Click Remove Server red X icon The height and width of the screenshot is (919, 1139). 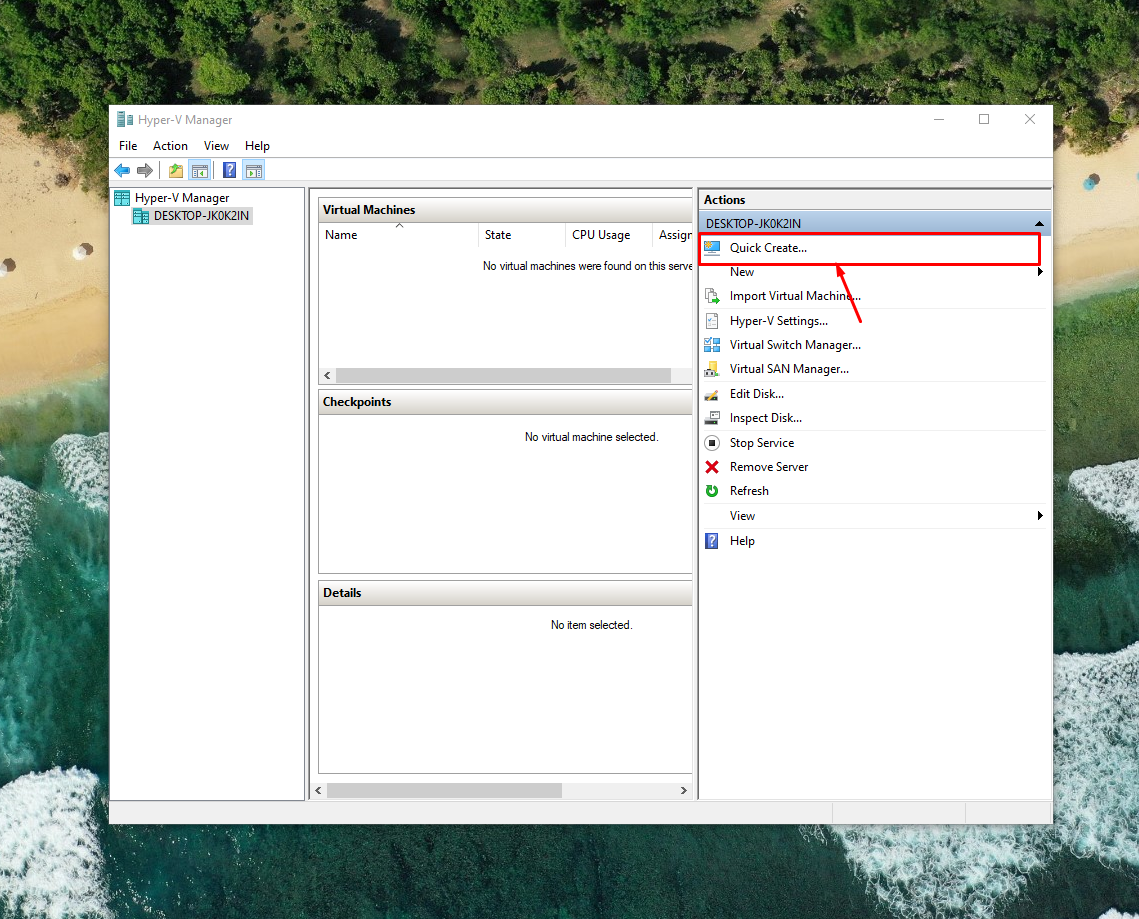[712, 467]
